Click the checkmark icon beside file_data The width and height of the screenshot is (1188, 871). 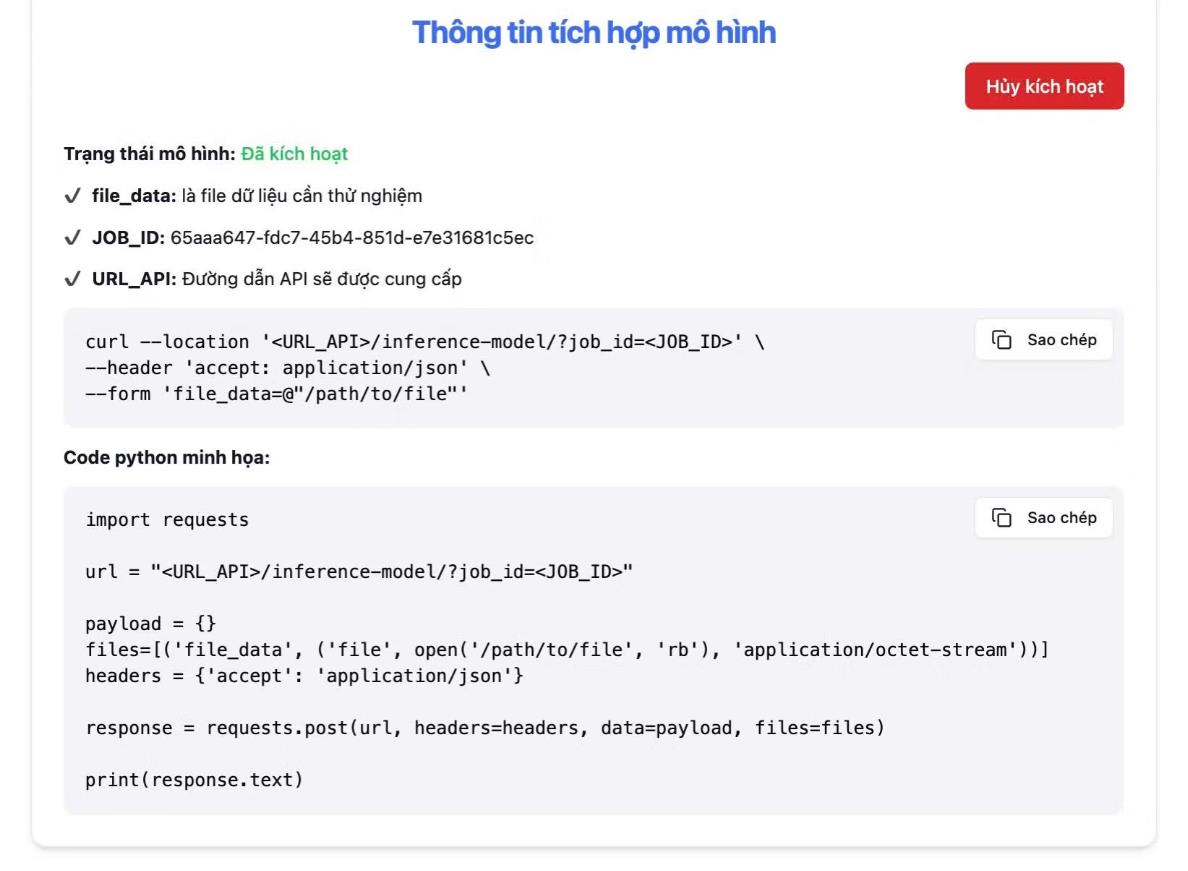pos(72,196)
